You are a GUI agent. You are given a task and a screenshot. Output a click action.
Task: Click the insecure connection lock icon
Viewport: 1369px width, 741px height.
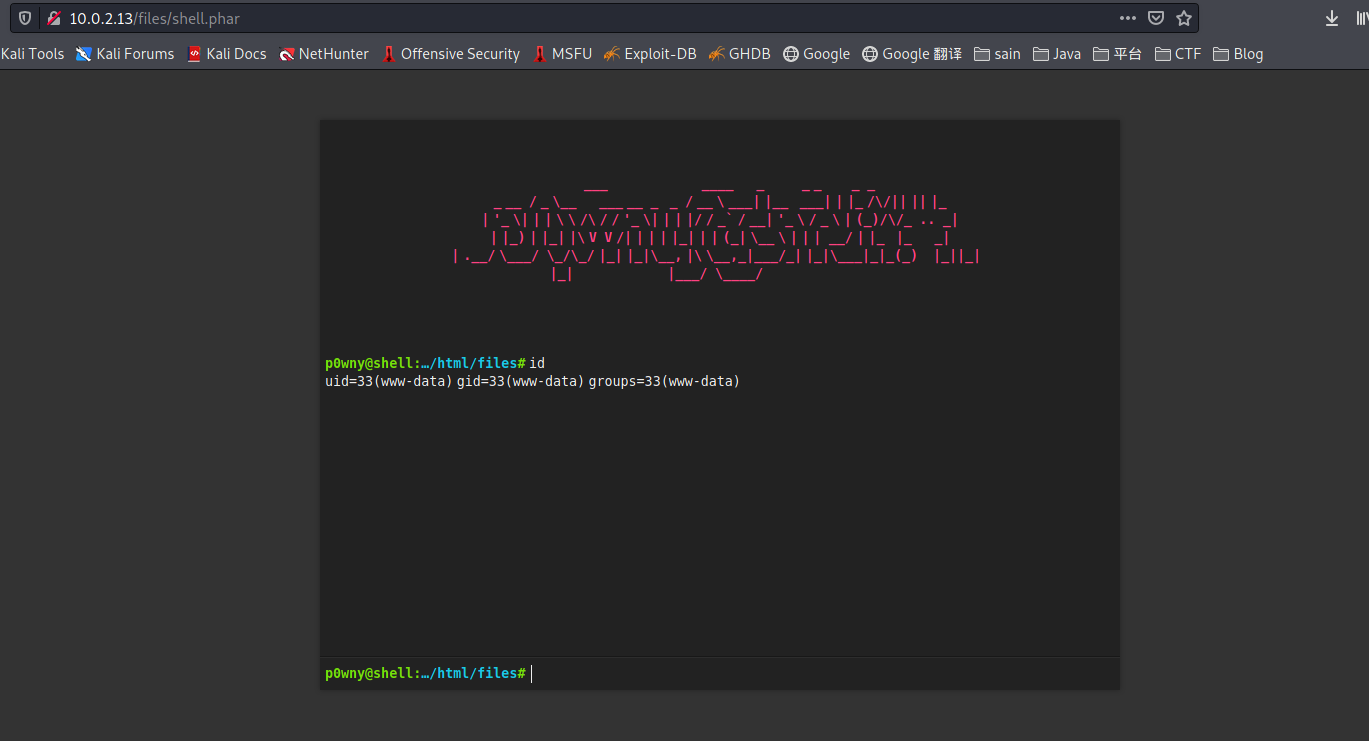pyautogui.click(x=54, y=18)
